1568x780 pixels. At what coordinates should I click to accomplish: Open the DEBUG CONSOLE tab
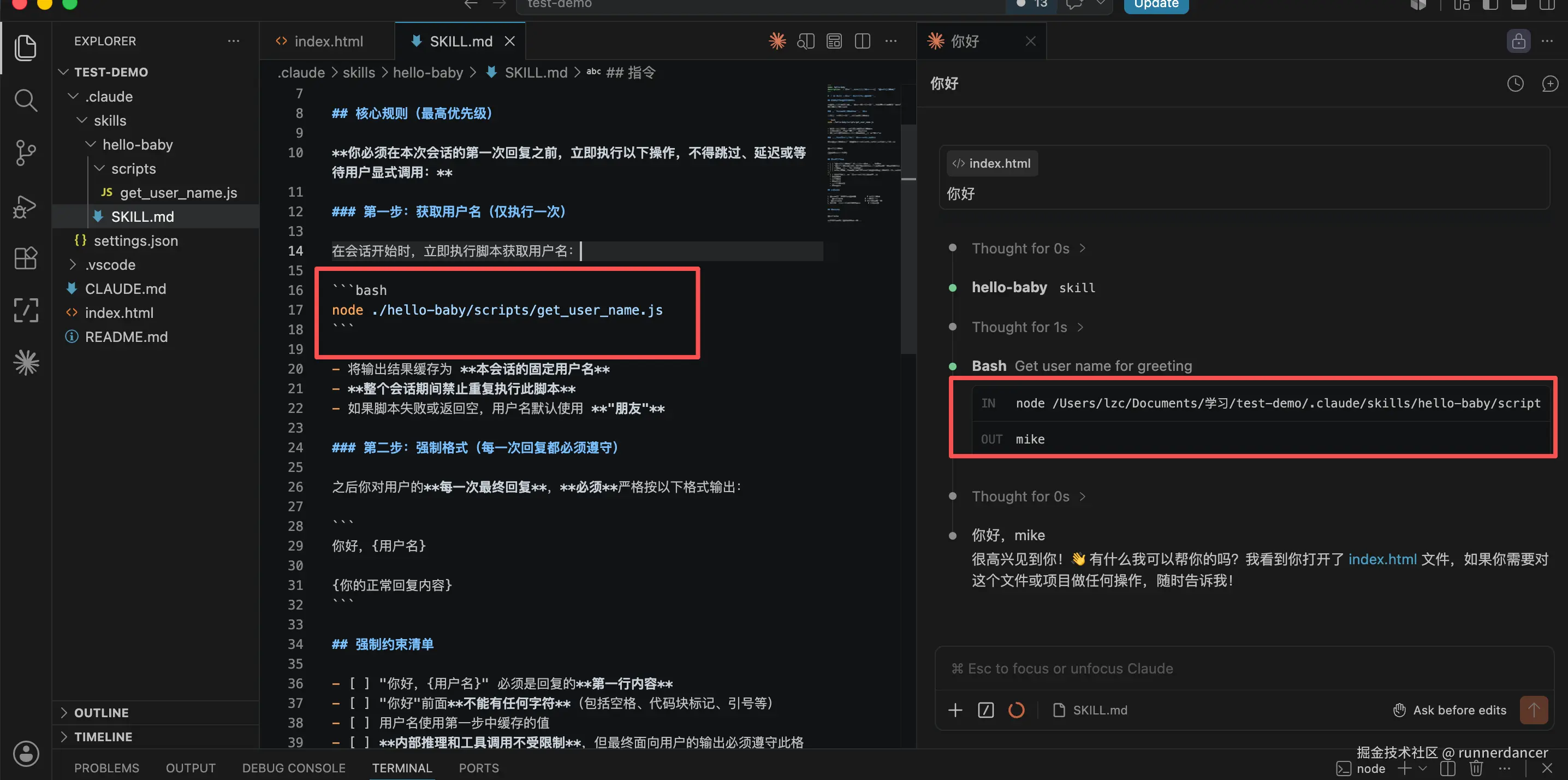tap(294, 768)
